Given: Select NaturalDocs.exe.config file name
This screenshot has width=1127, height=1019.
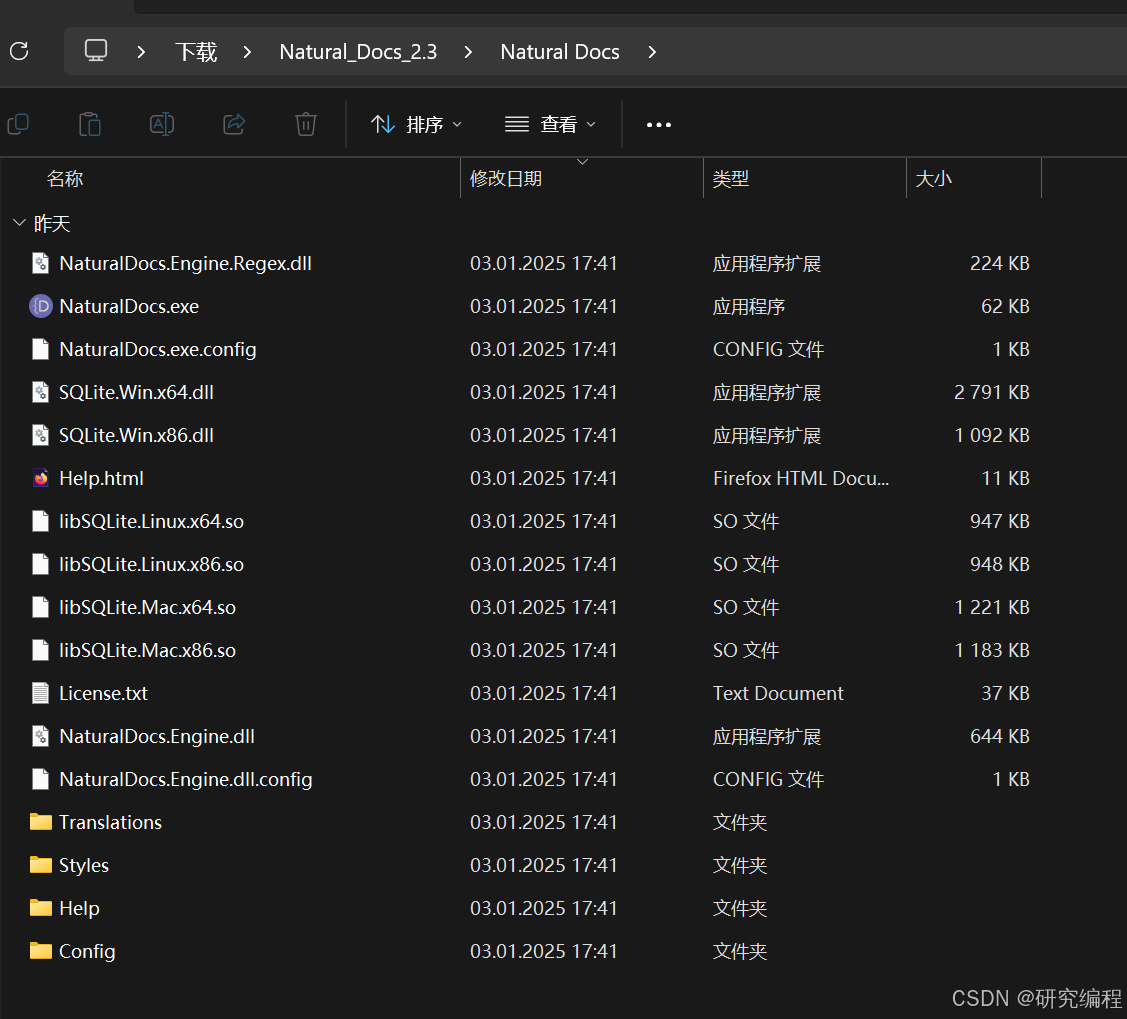Looking at the screenshot, I should pos(157,349).
